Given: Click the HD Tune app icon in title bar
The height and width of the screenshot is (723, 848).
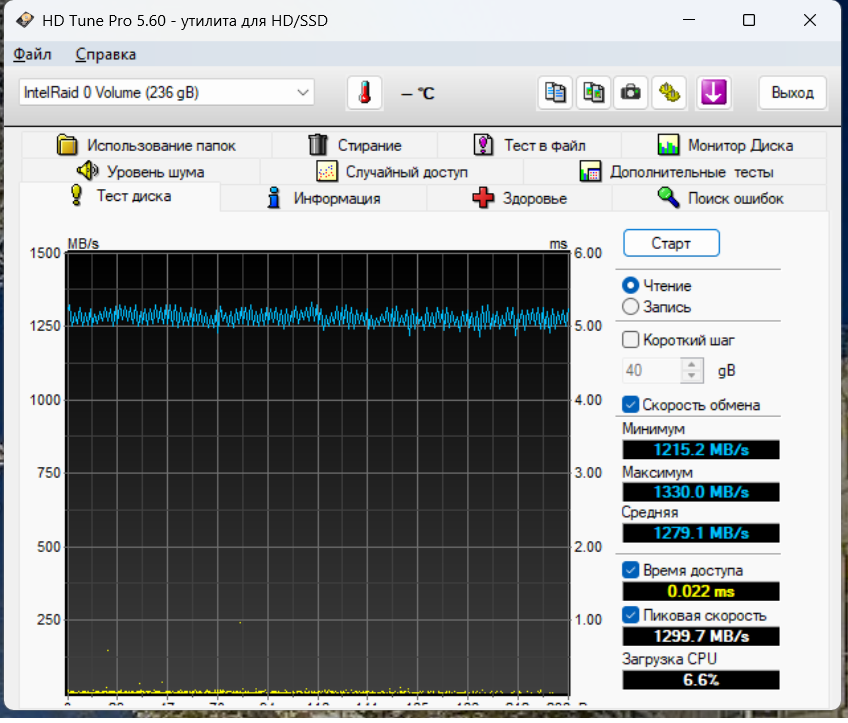Looking at the screenshot, I should 24,21.
